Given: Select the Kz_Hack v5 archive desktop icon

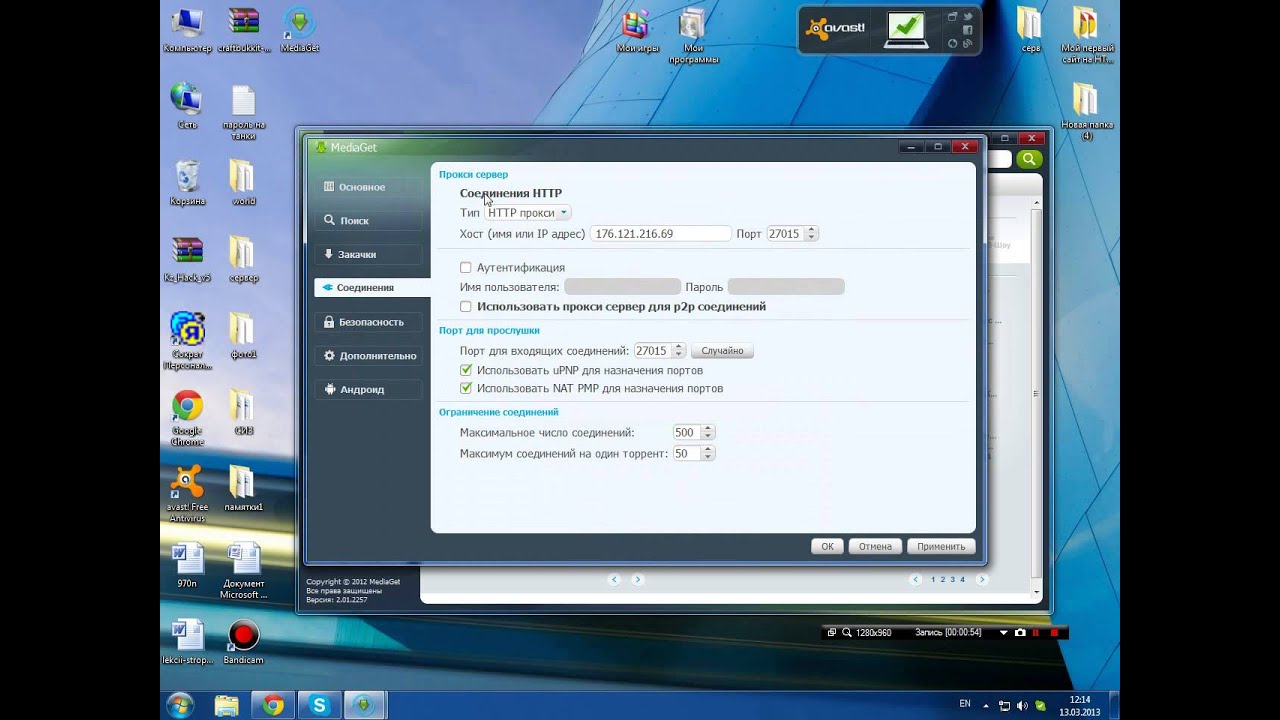Looking at the screenshot, I should click(x=187, y=260).
